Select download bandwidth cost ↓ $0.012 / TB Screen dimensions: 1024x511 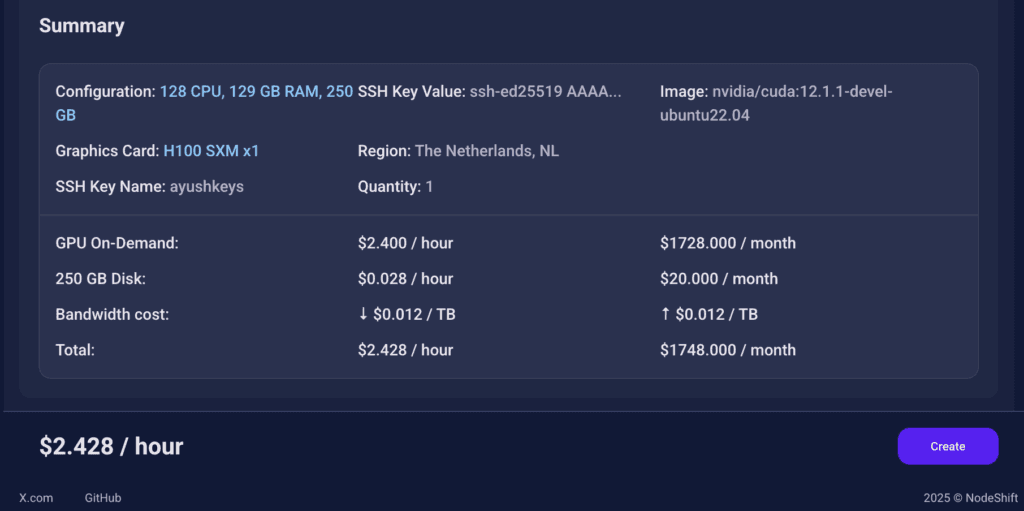point(407,314)
